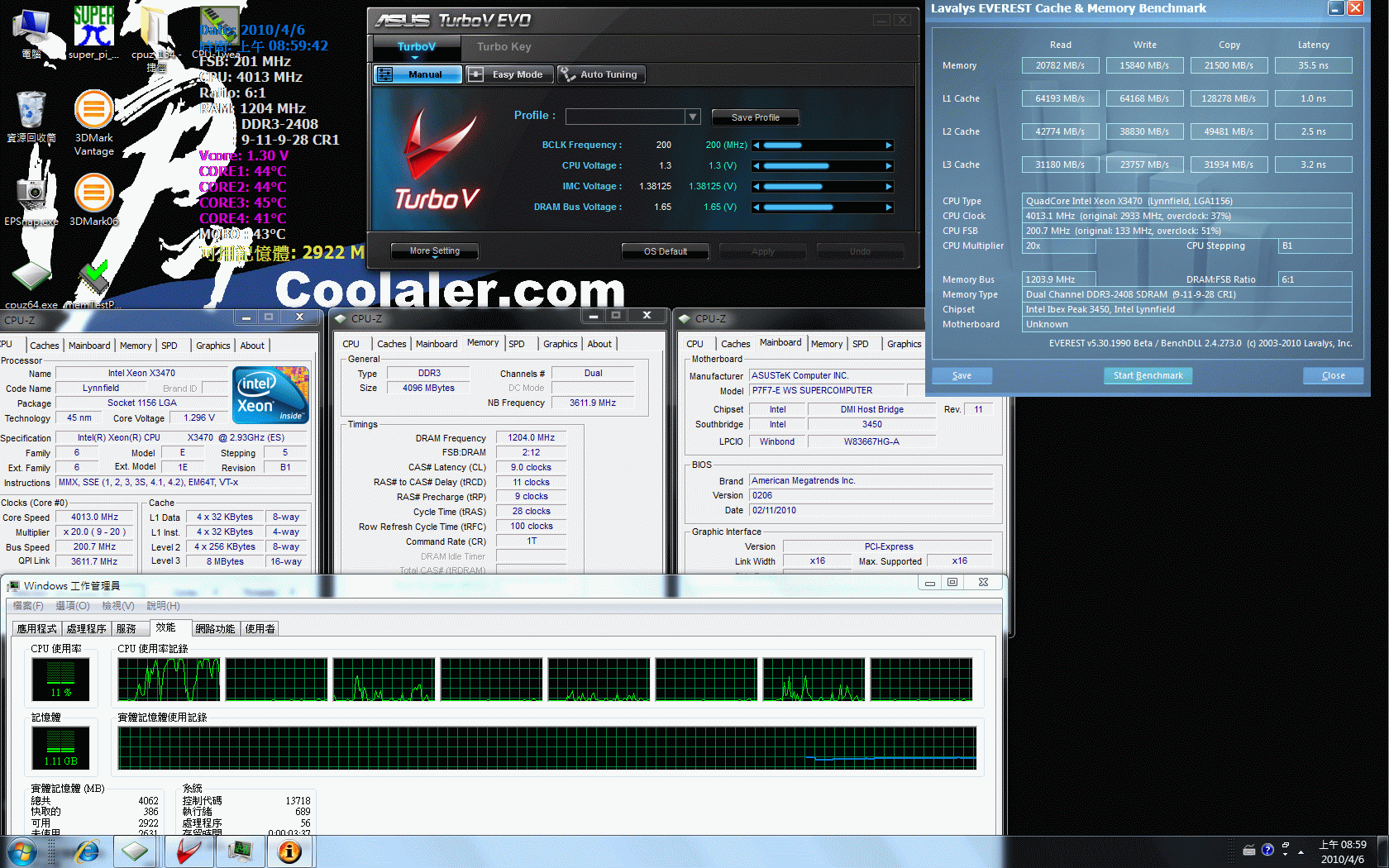
Task: Open Task Manager 檔案(F) menu
Action: 28,606
